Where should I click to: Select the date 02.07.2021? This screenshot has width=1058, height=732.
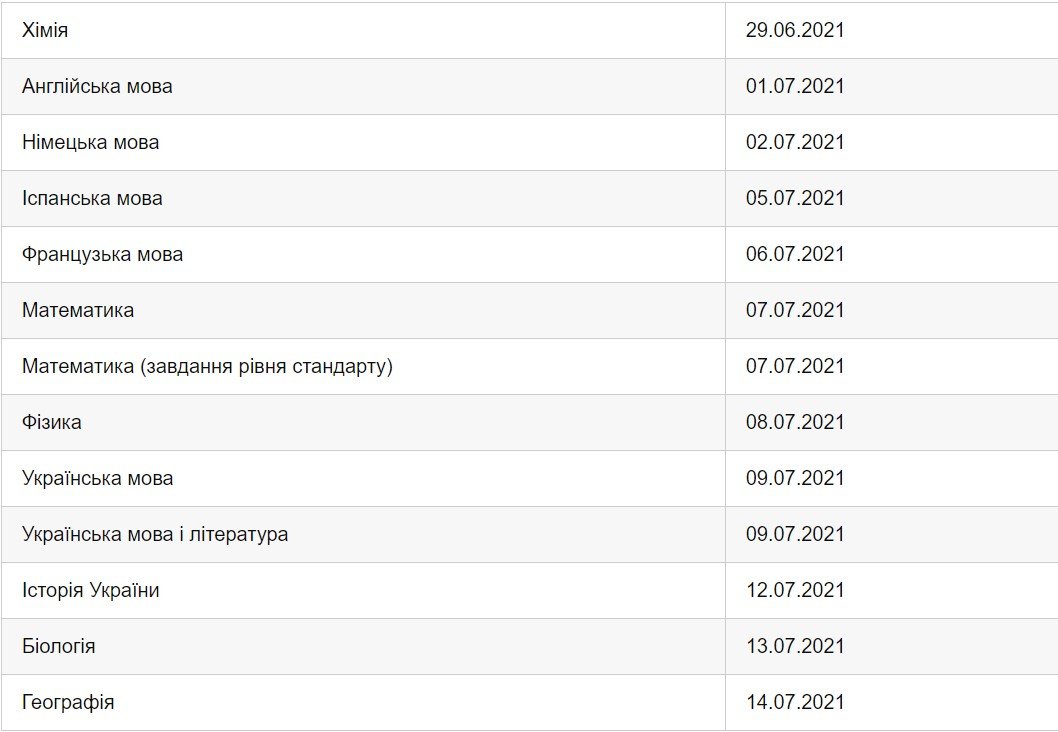point(795,142)
